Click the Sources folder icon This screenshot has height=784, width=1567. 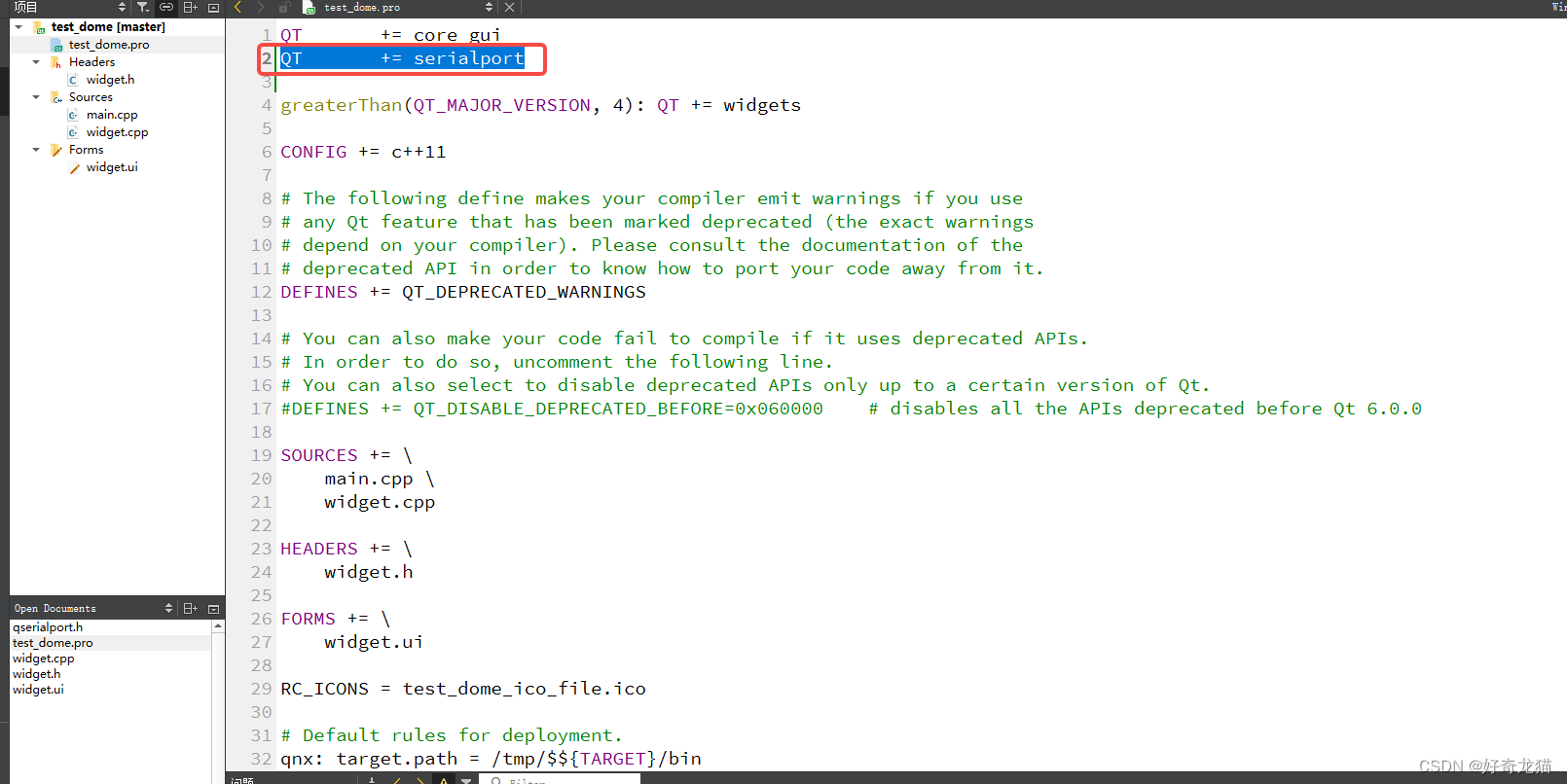pos(56,97)
